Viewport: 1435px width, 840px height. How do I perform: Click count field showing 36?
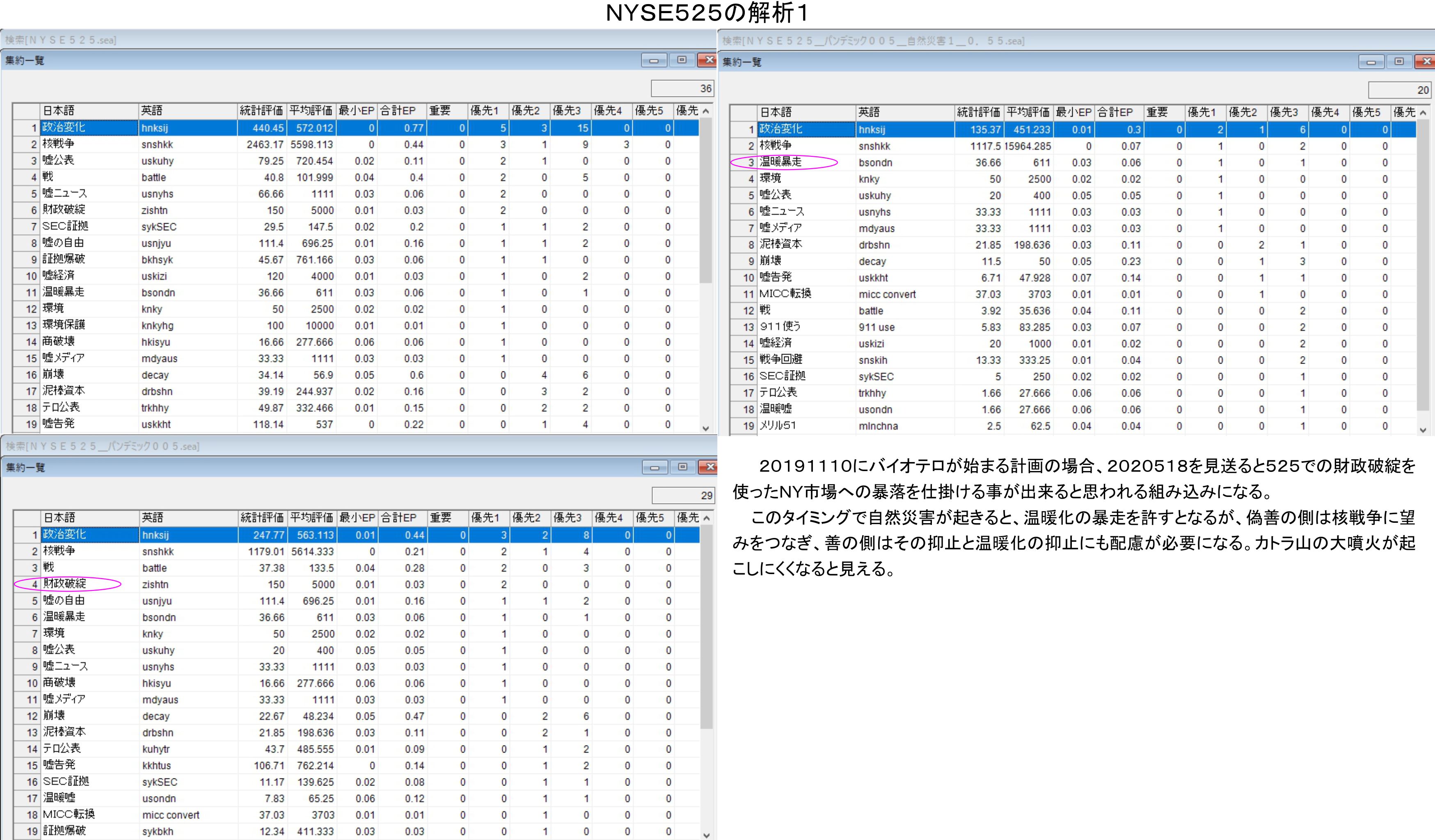pyautogui.click(x=682, y=88)
